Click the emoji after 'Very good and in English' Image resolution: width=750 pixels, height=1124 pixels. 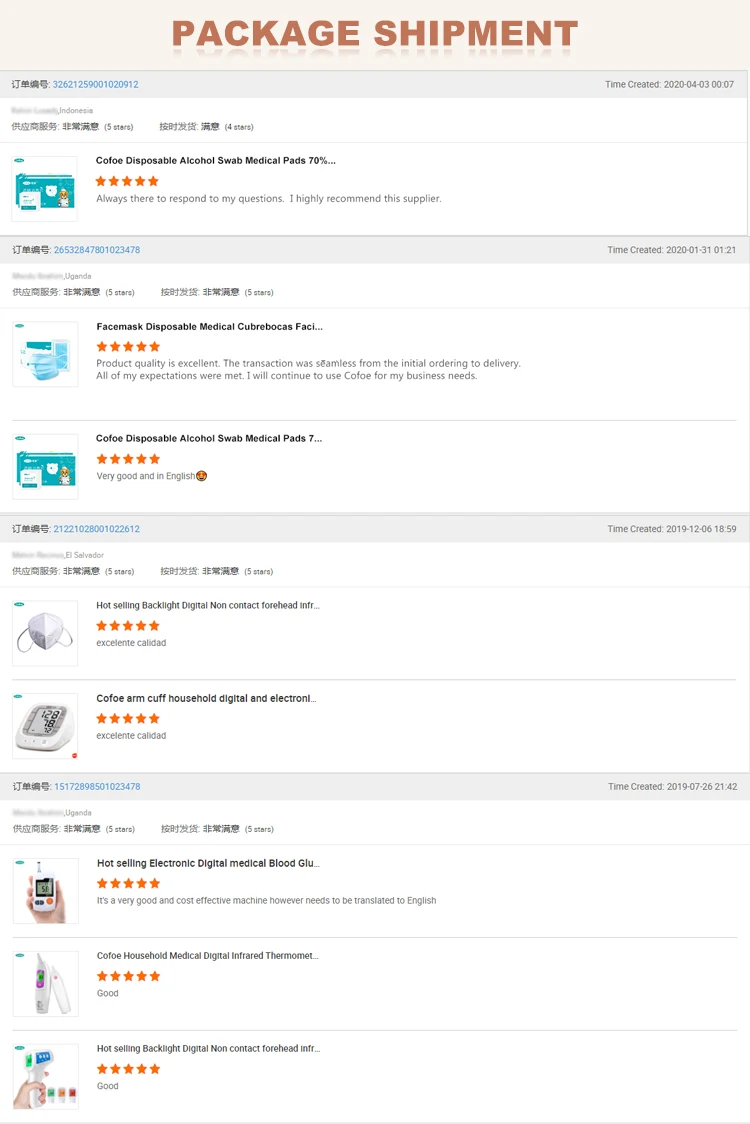coord(201,476)
